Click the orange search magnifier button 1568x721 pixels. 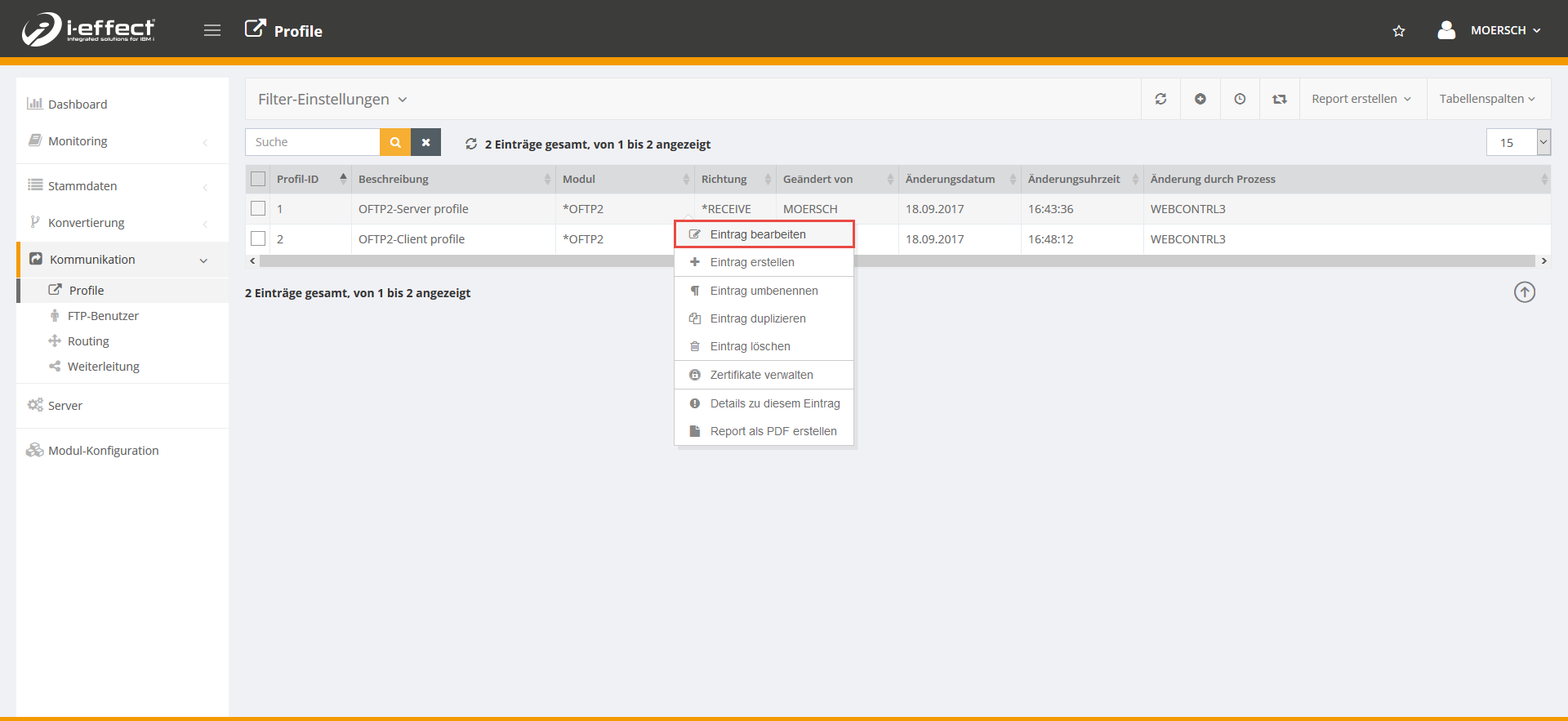tap(395, 142)
